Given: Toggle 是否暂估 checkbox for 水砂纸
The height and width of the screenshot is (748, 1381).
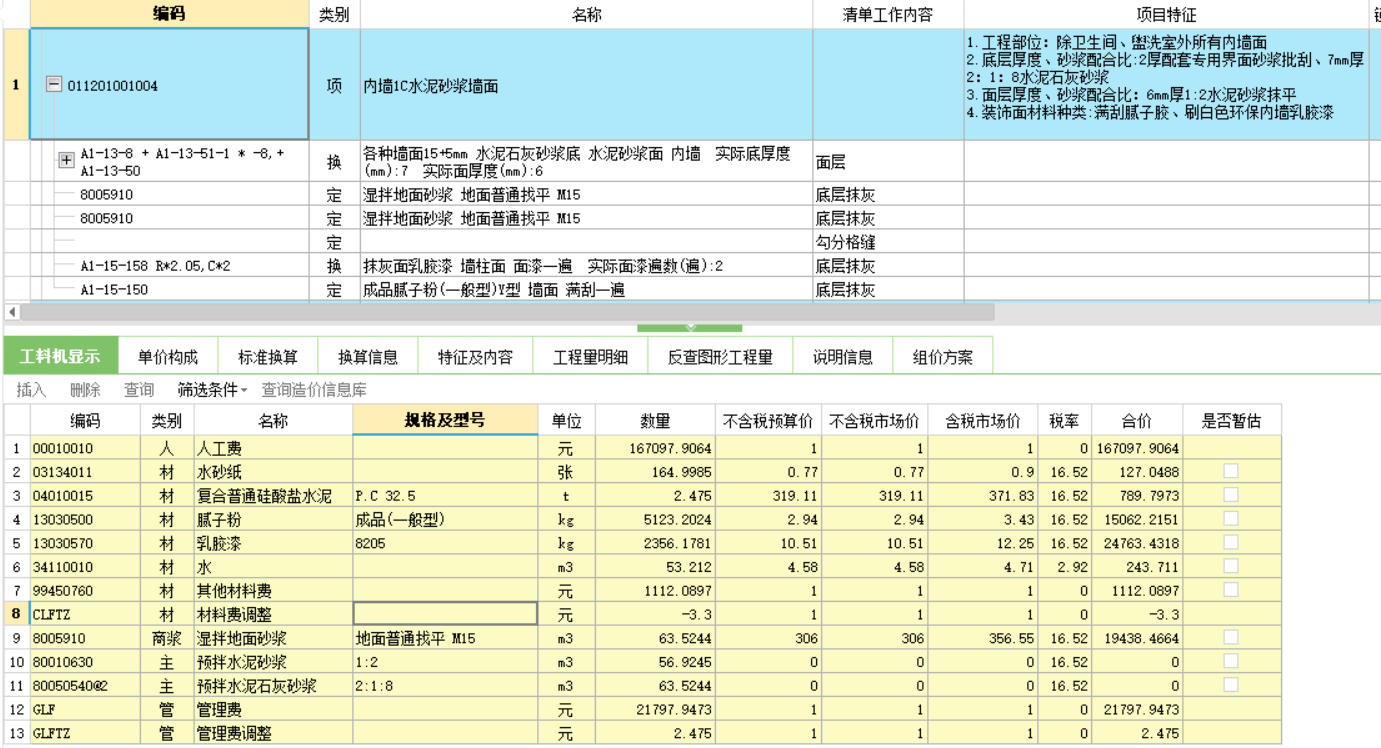Looking at the screenshot, I should 1231,471.
